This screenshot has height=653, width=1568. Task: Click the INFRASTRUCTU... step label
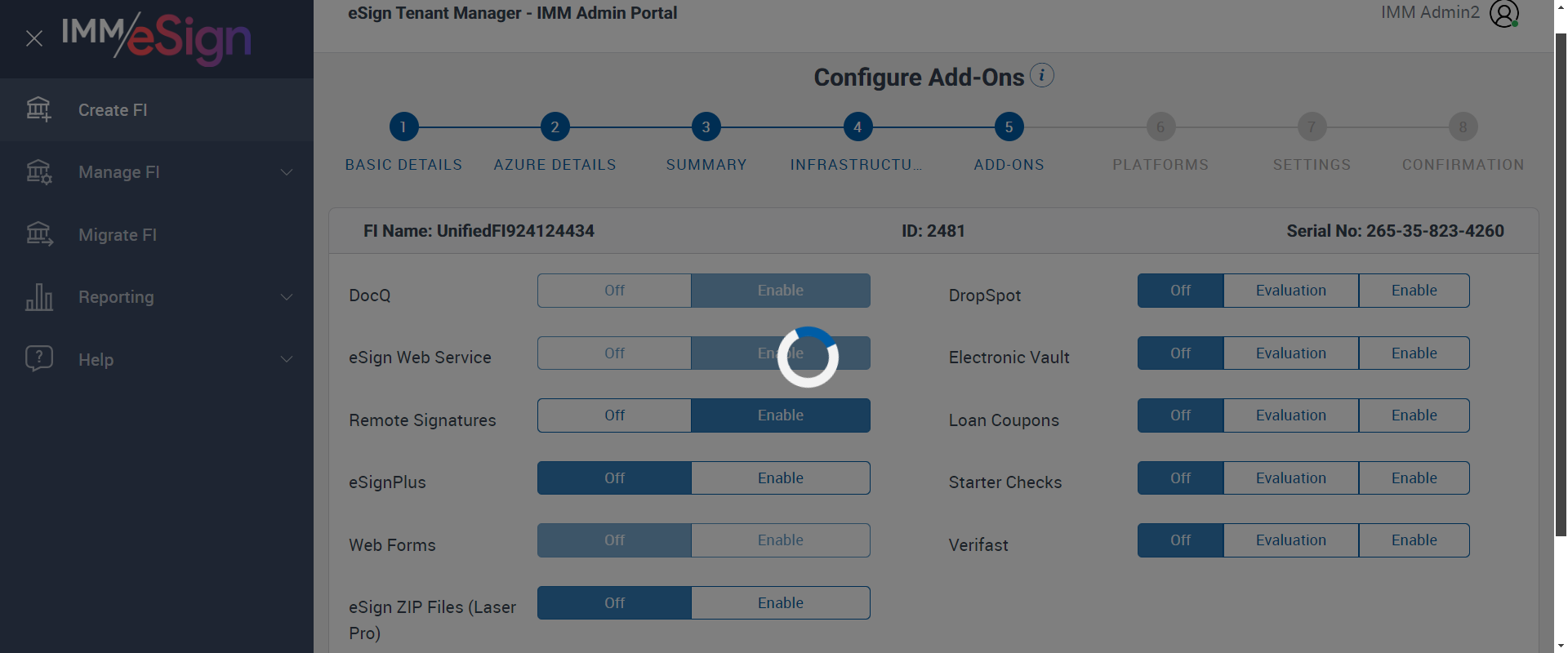(x=856, y=165)
